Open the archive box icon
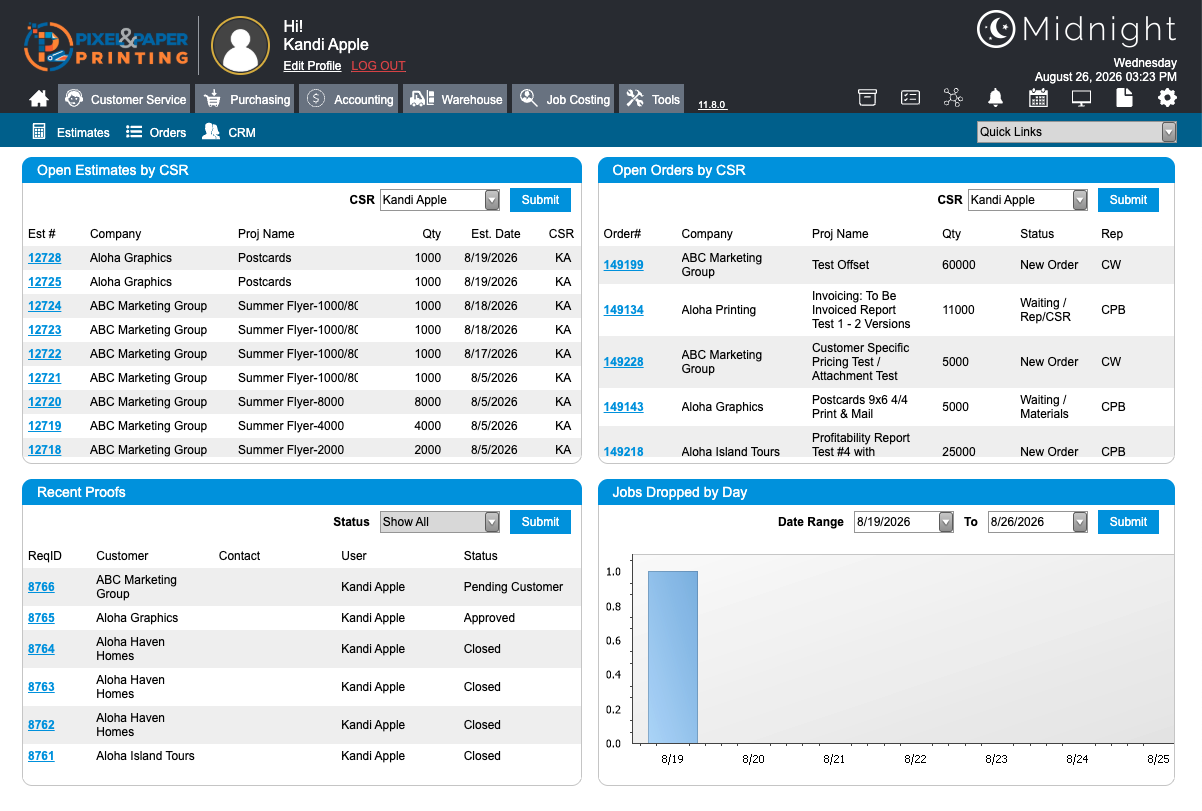This screenshot has width=1202, height=811. (x=867, y=97)
